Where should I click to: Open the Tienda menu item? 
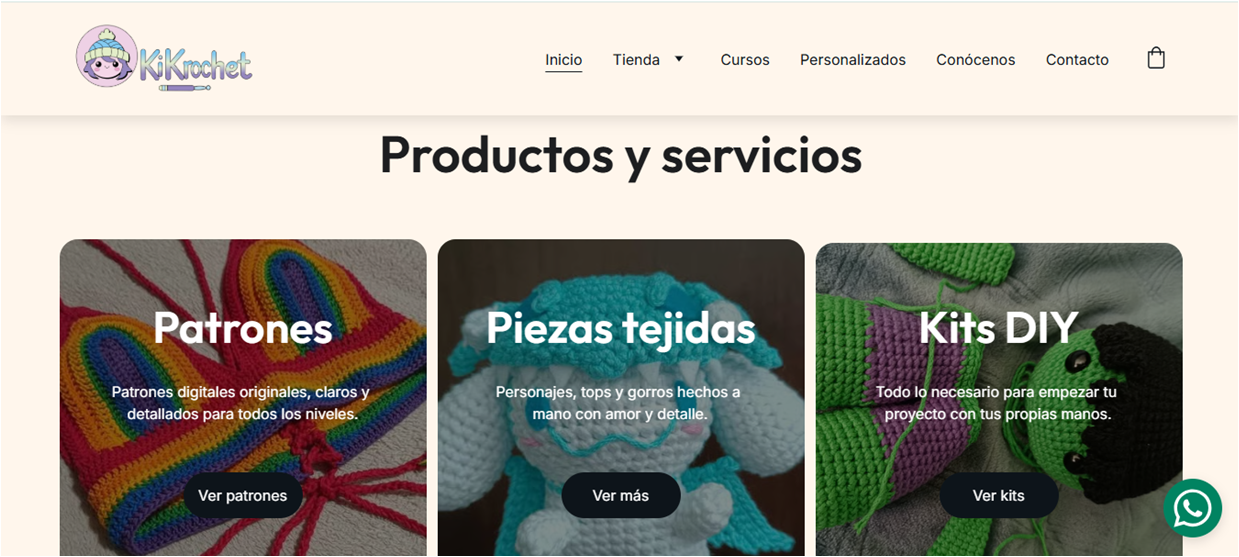[x=636, y=60]
